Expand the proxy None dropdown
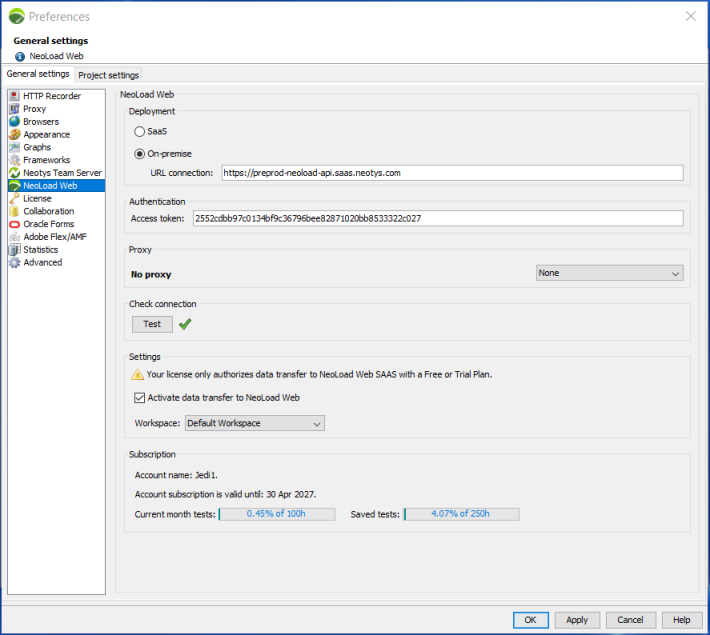The width and height of the screenshot is (710, 635). click(609, 273)
